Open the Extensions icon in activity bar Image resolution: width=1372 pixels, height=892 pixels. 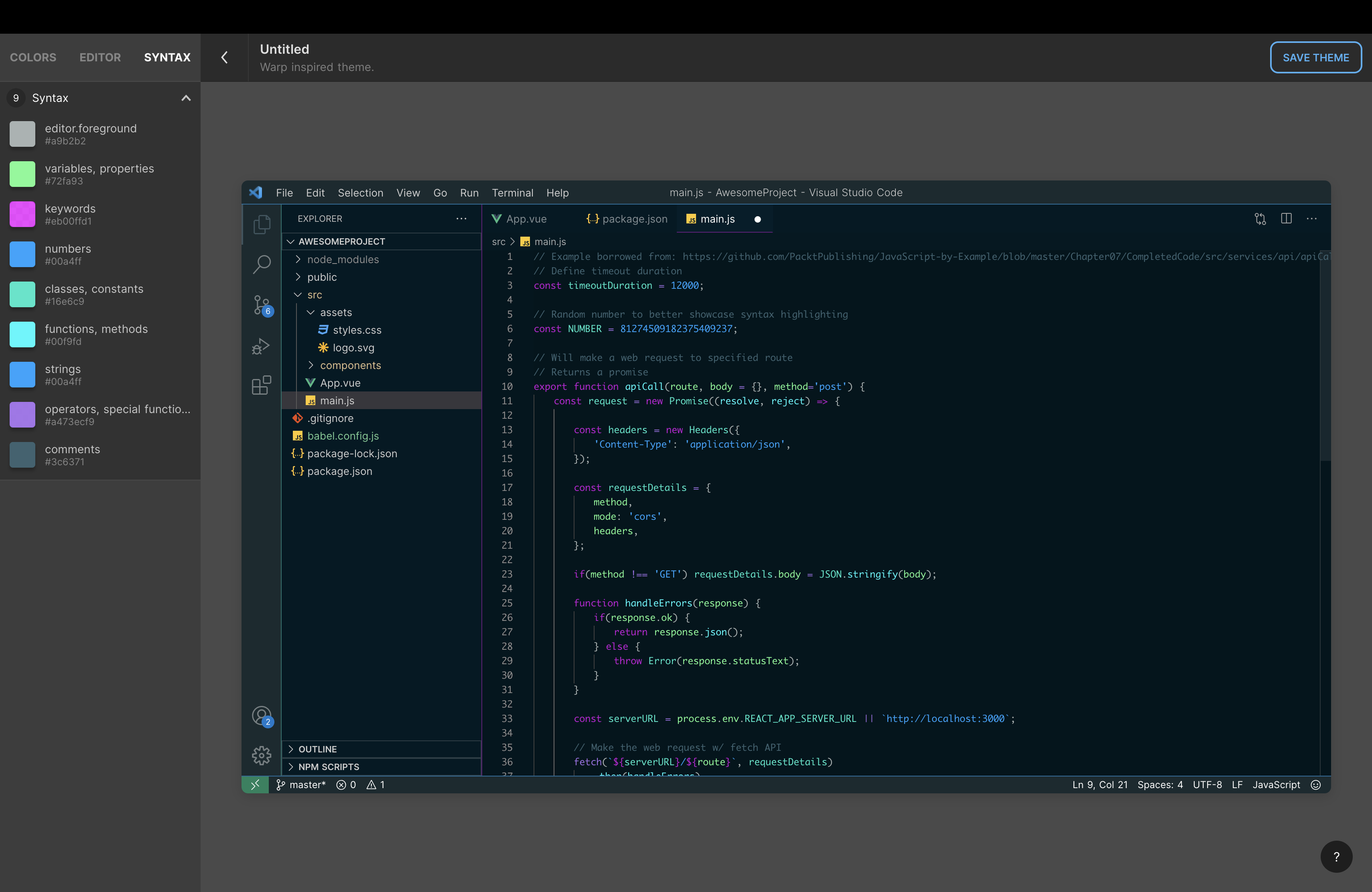point(261,385)
